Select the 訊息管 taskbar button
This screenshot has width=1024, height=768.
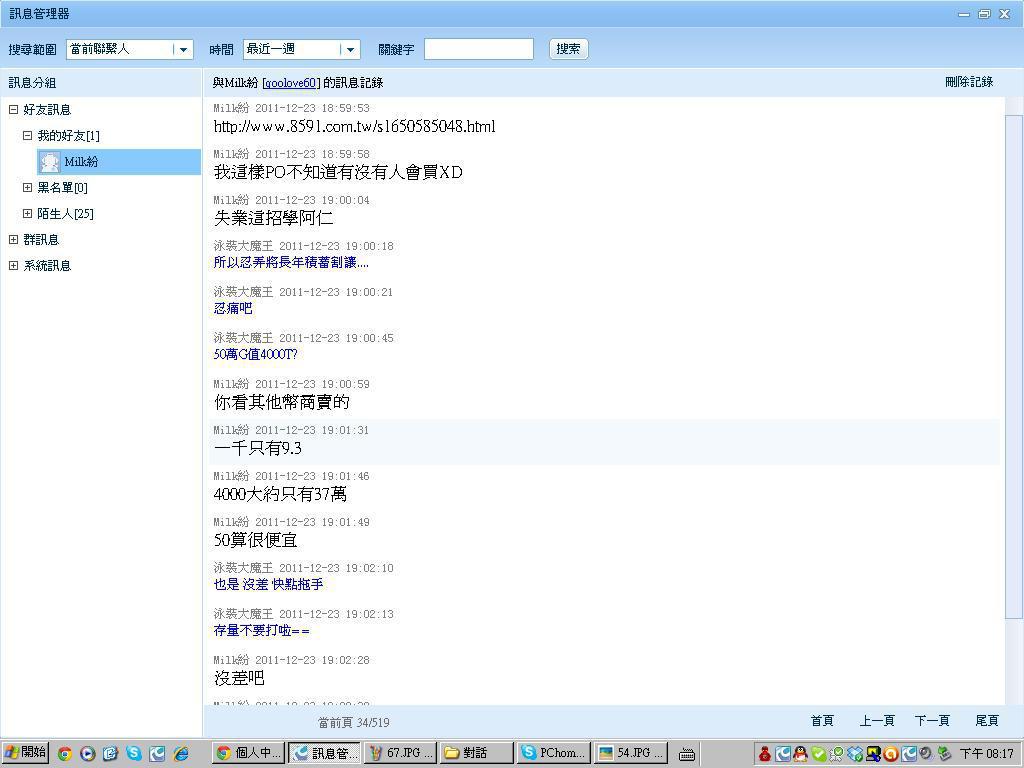325,753
